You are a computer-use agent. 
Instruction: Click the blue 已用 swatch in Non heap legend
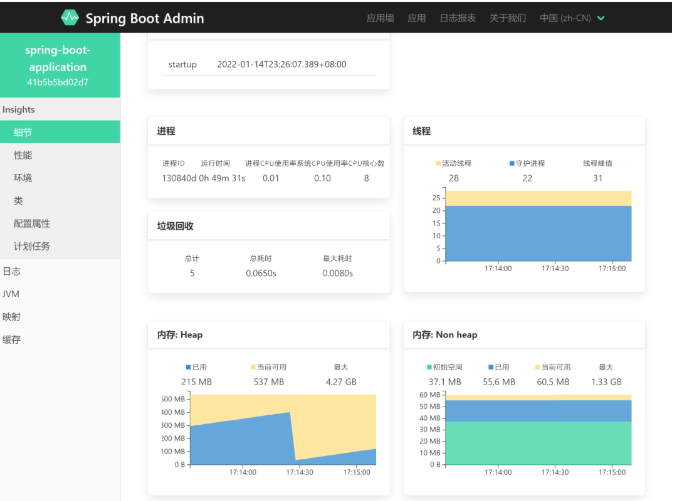pyautogui.click(x=491, y=367)
